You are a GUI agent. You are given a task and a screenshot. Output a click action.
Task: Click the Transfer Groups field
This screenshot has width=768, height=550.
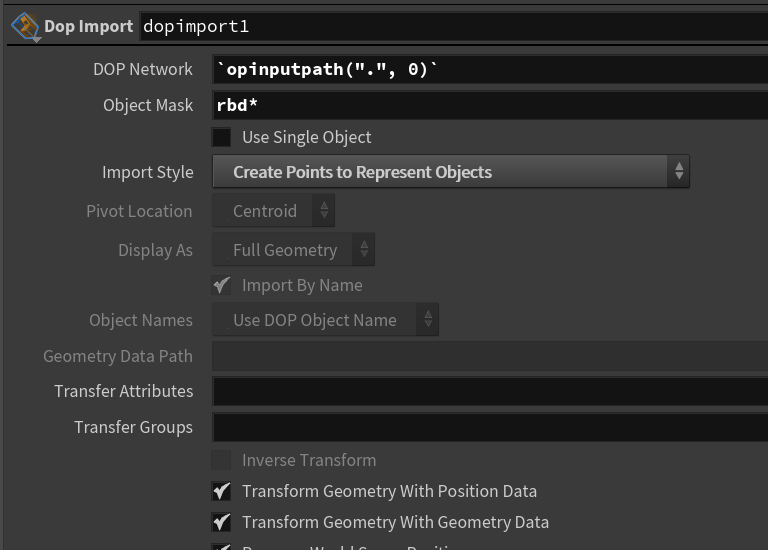[490, 427]
